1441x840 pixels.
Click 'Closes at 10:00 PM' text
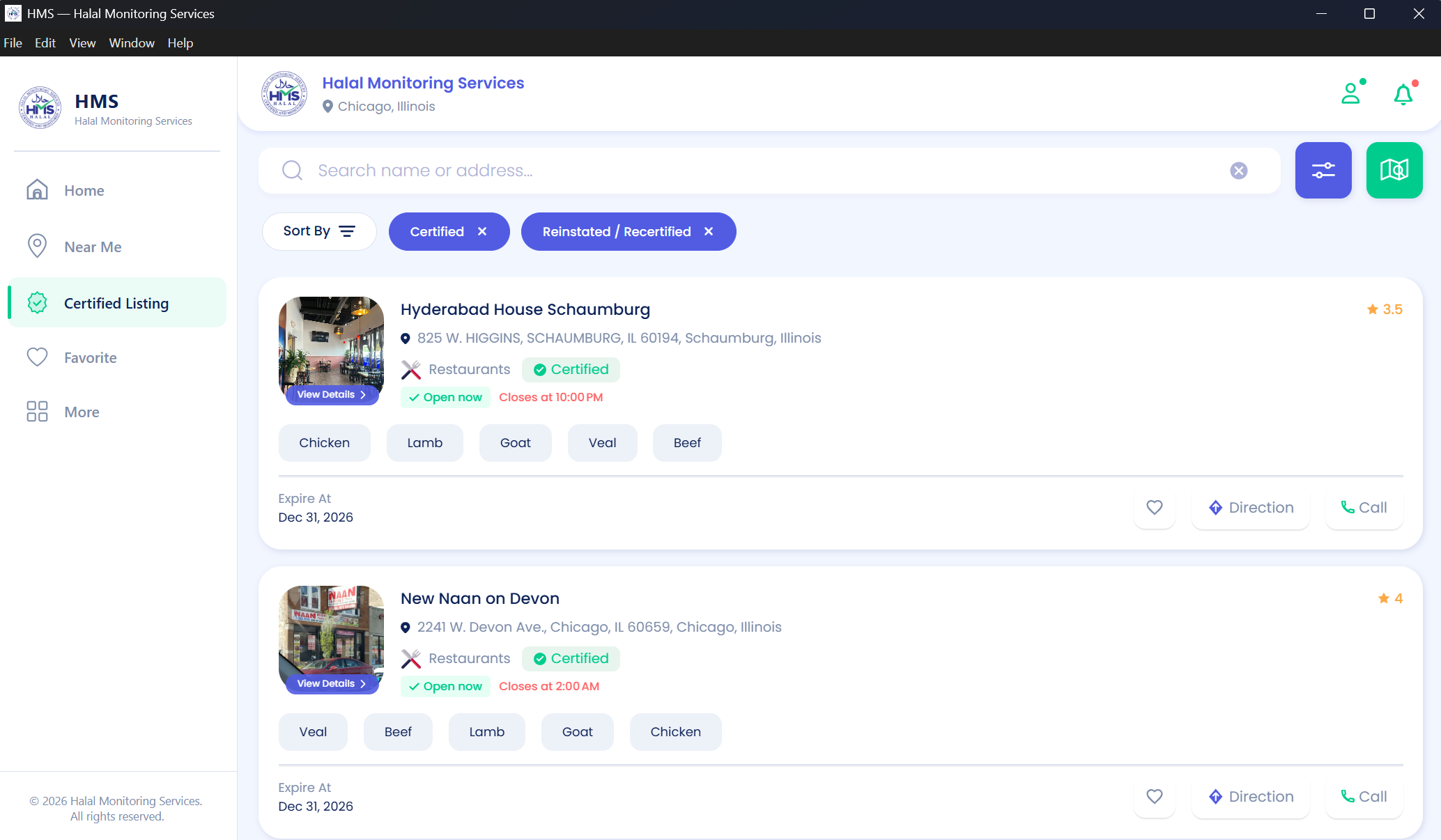[x=551, y=398]
